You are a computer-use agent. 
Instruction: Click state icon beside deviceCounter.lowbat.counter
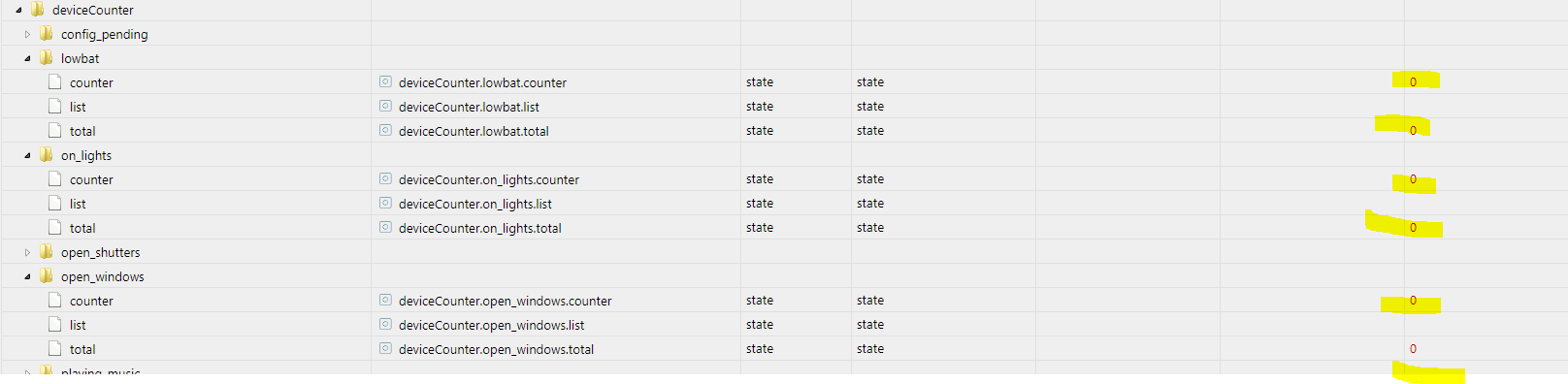click(x=385, y=82)
